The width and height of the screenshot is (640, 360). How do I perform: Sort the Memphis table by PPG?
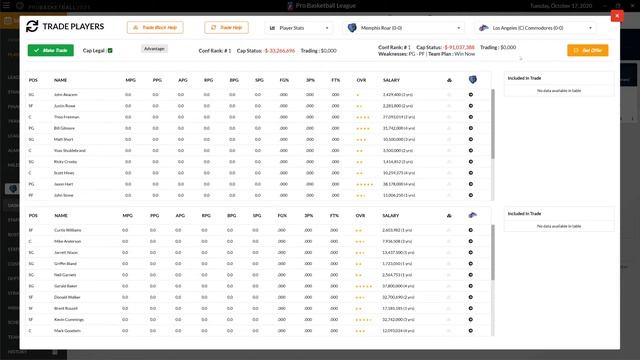pyautogui.click(x=157, y=80)
